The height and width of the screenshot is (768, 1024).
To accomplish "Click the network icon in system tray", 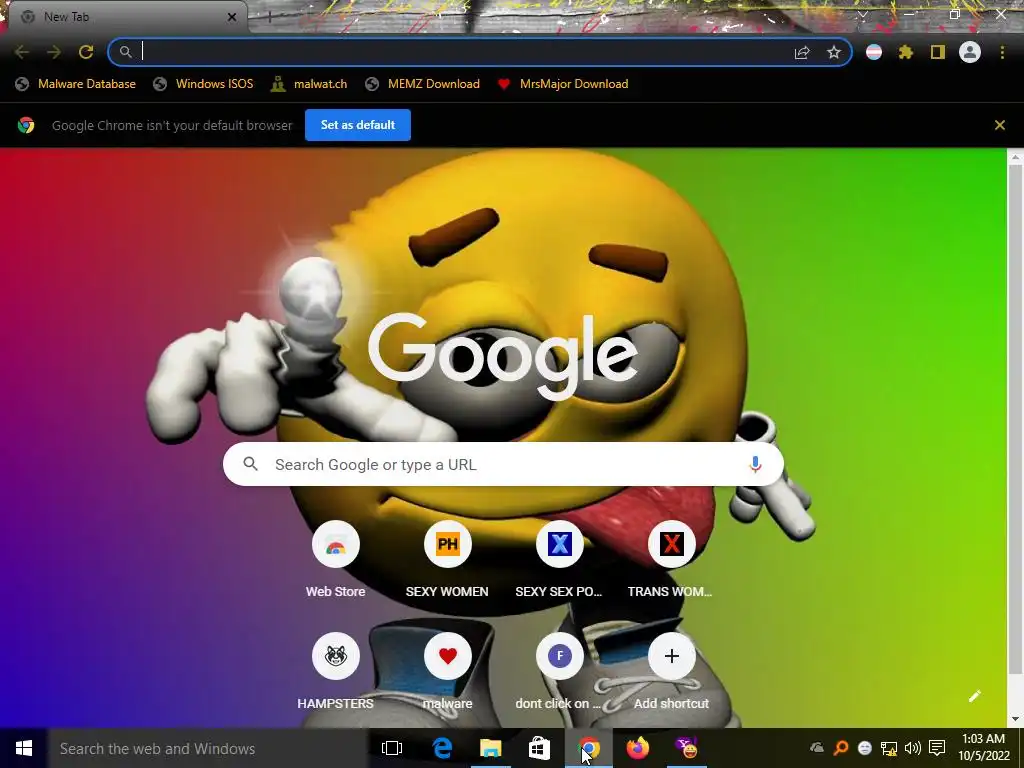I will 889,748.
